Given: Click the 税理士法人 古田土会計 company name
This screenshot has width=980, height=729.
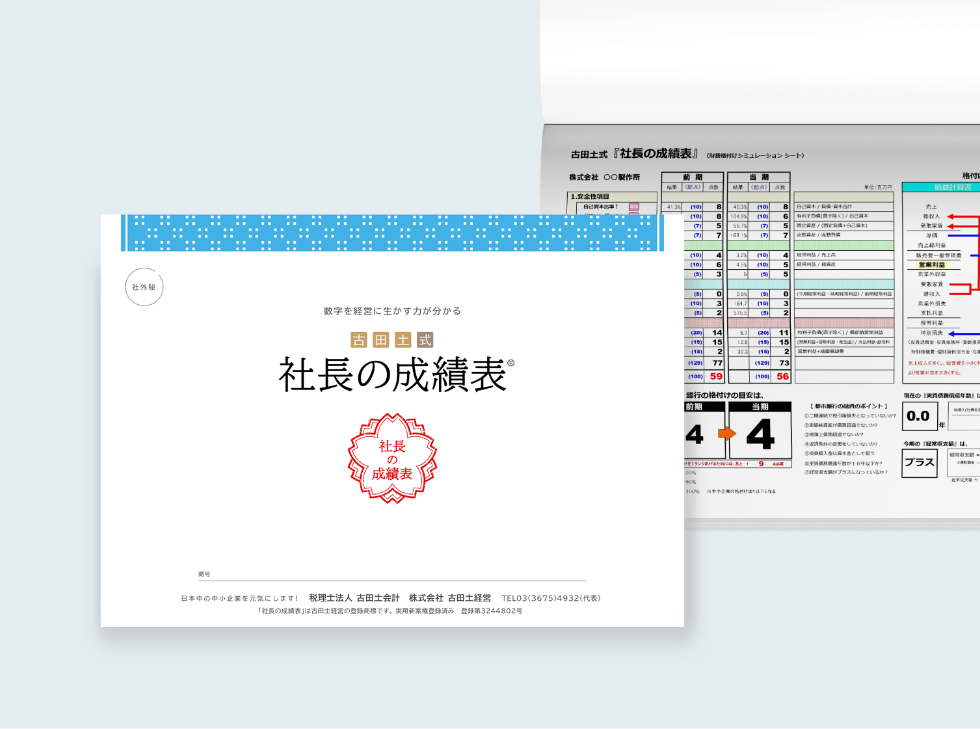Looking at the screenshot, I should click(354, 598).
